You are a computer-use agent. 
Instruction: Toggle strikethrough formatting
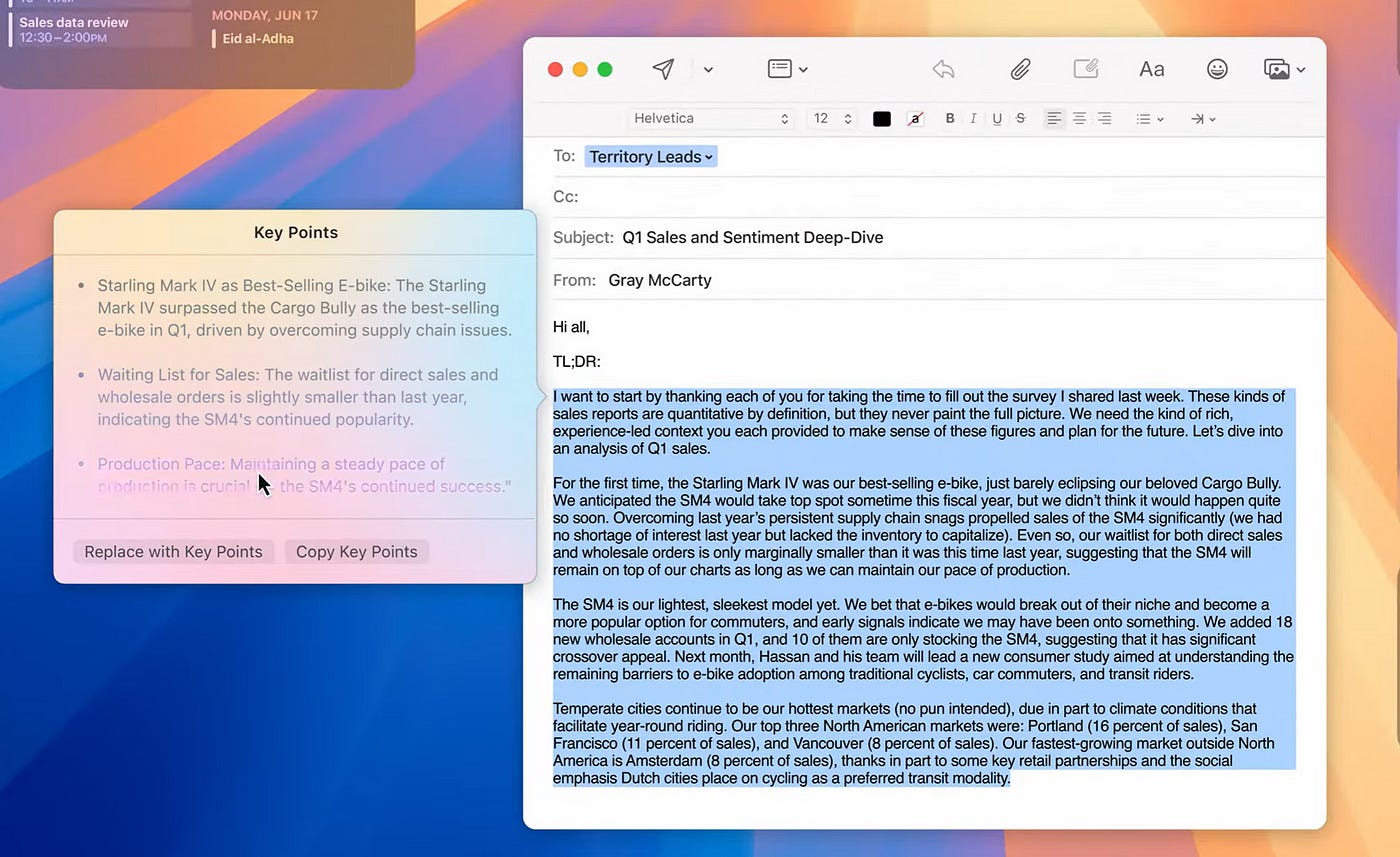coord(1020,118)
